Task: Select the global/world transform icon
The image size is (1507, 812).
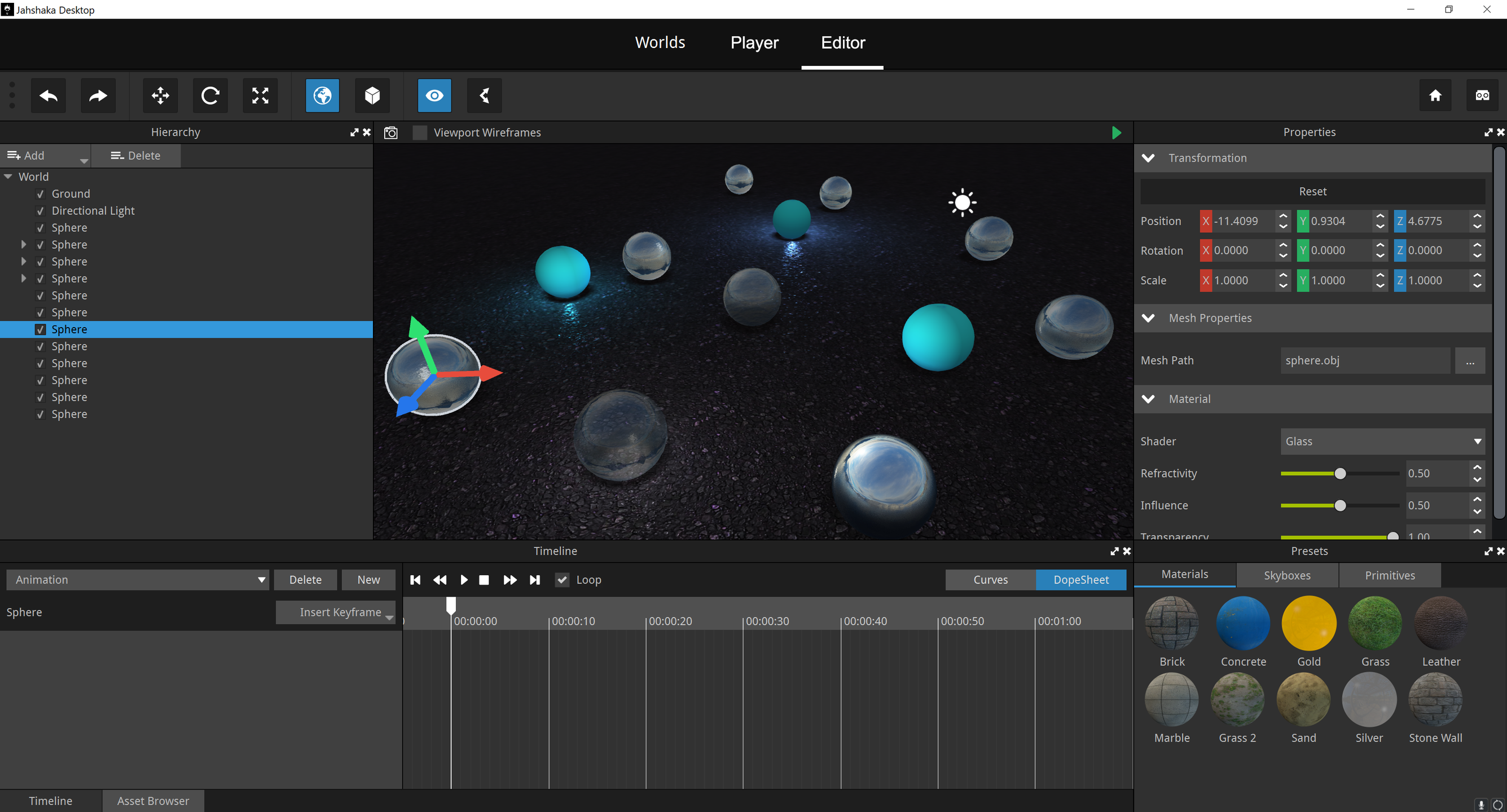Action: [x=322, y=95]
